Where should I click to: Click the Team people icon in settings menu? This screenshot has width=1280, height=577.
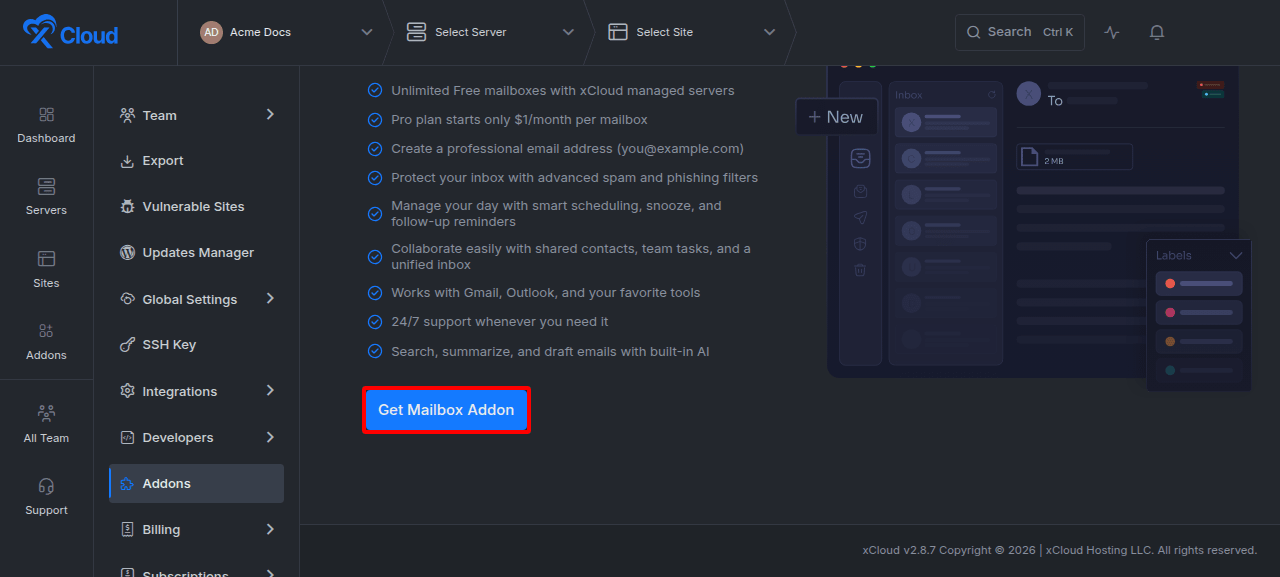pos(127,115)
